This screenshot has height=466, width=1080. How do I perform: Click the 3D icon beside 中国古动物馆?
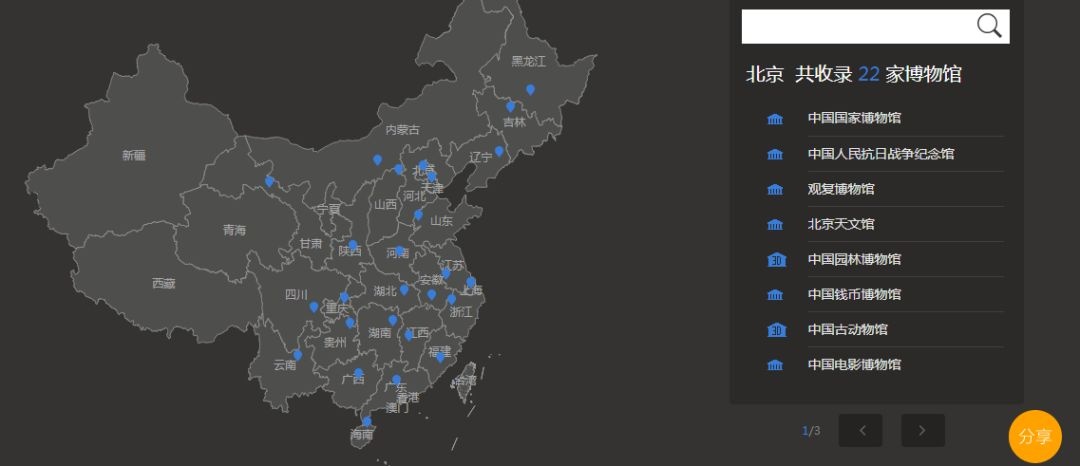(776, 330)
